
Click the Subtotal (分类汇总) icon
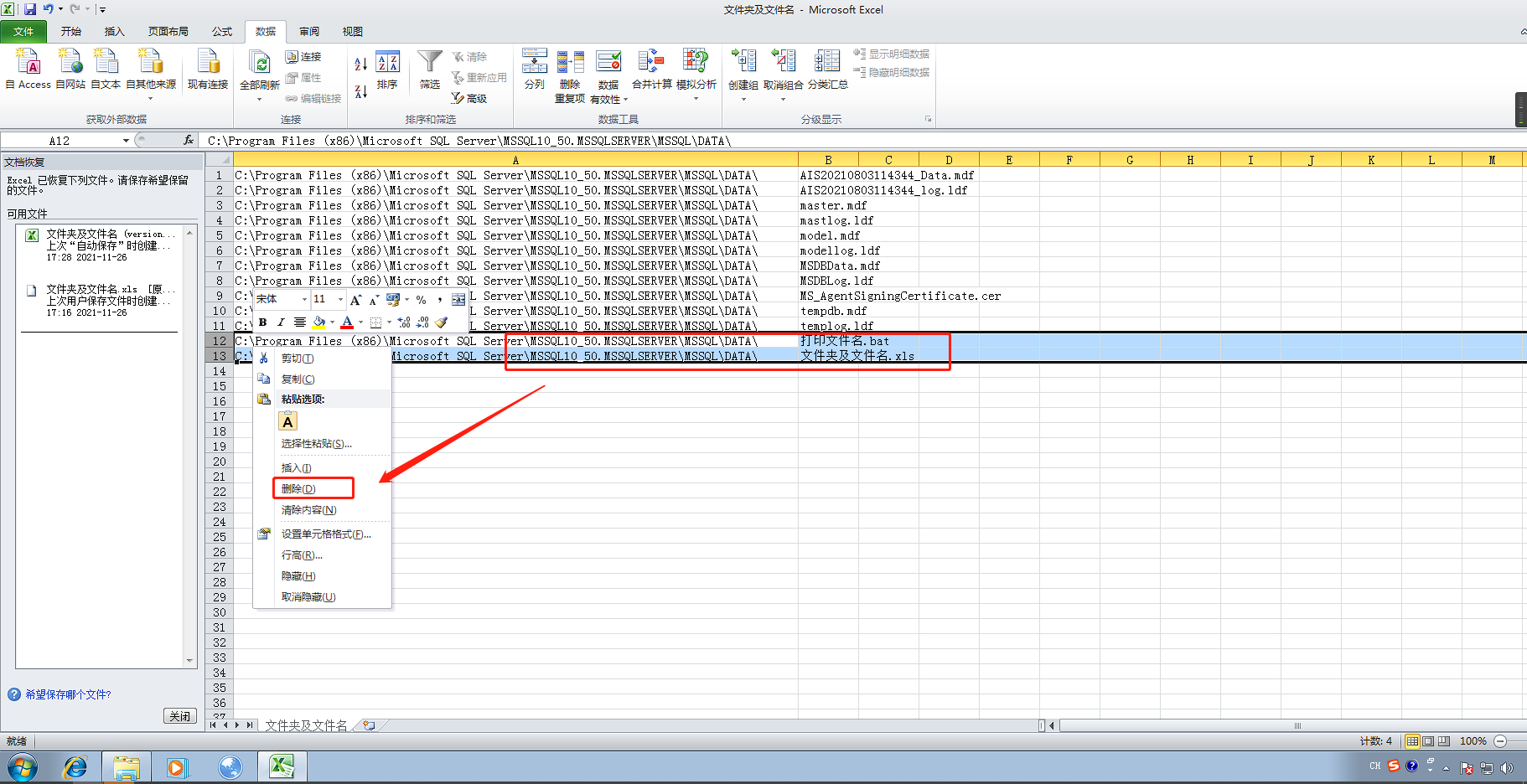coord(828,69)
